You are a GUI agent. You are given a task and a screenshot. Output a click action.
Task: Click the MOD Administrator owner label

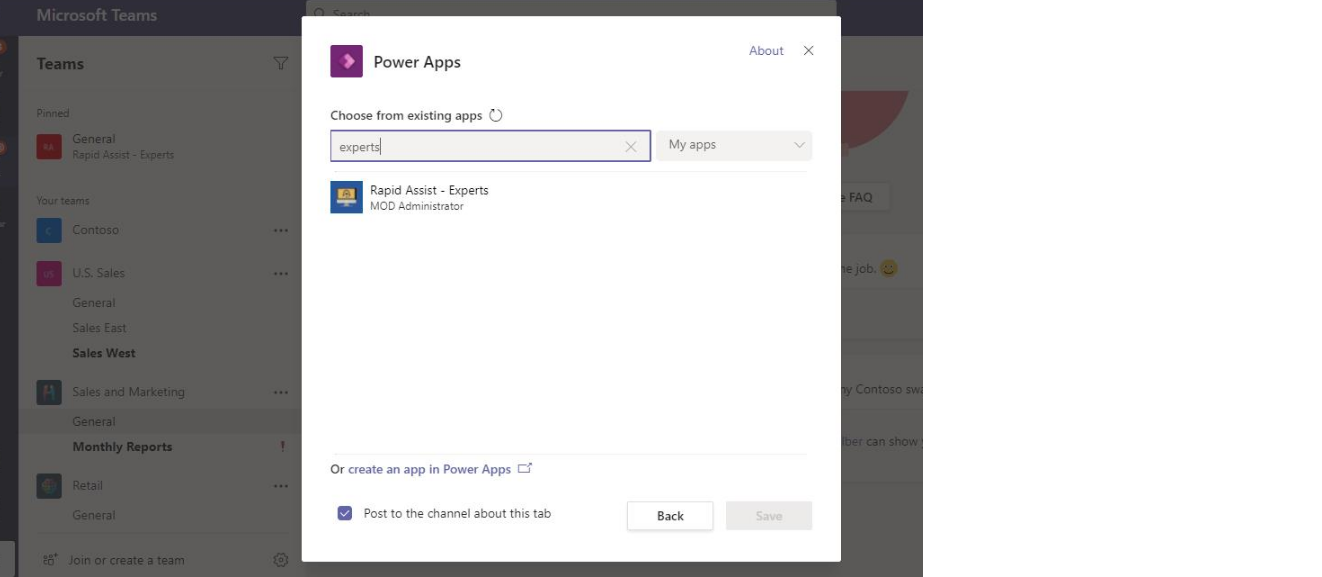click(x=416, y=207)
